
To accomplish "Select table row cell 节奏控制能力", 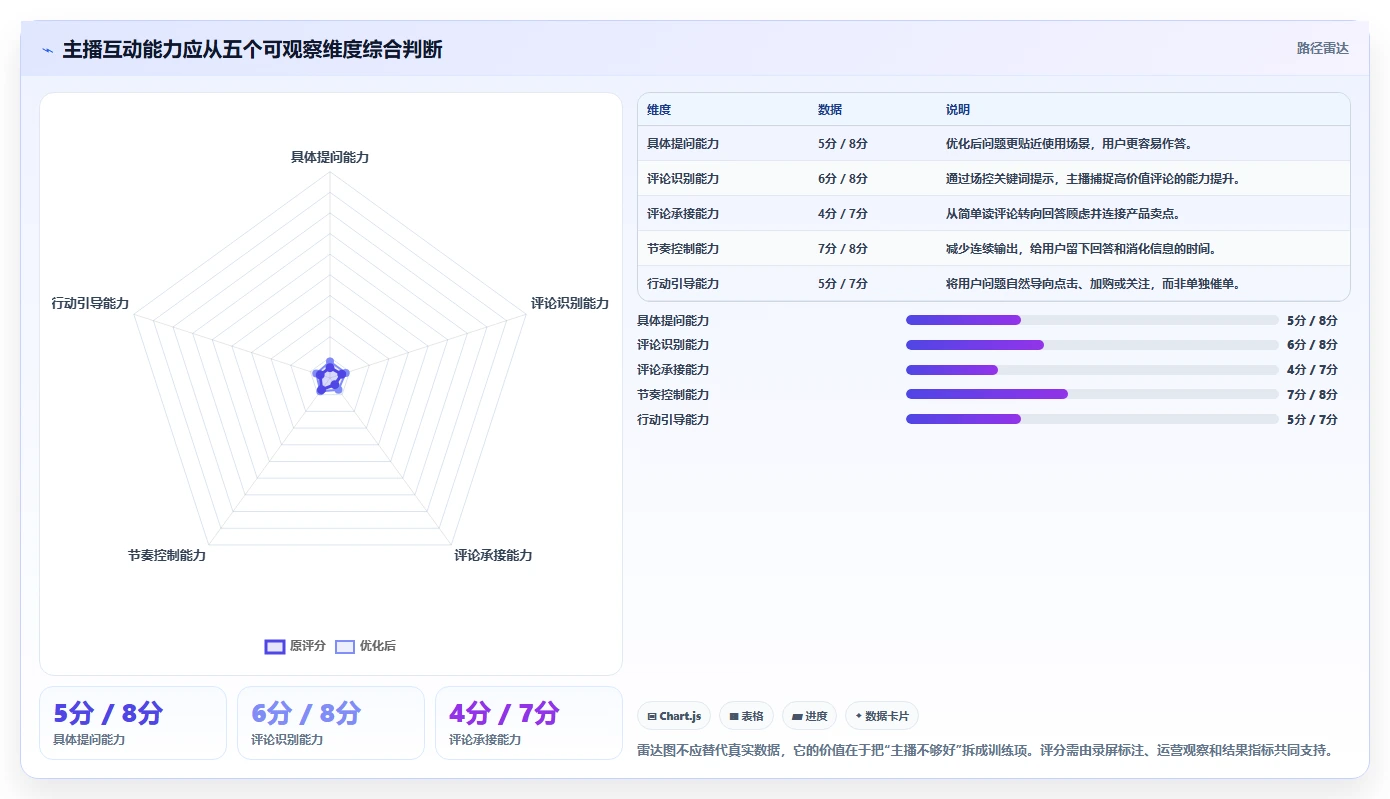I will coord(683,249).
